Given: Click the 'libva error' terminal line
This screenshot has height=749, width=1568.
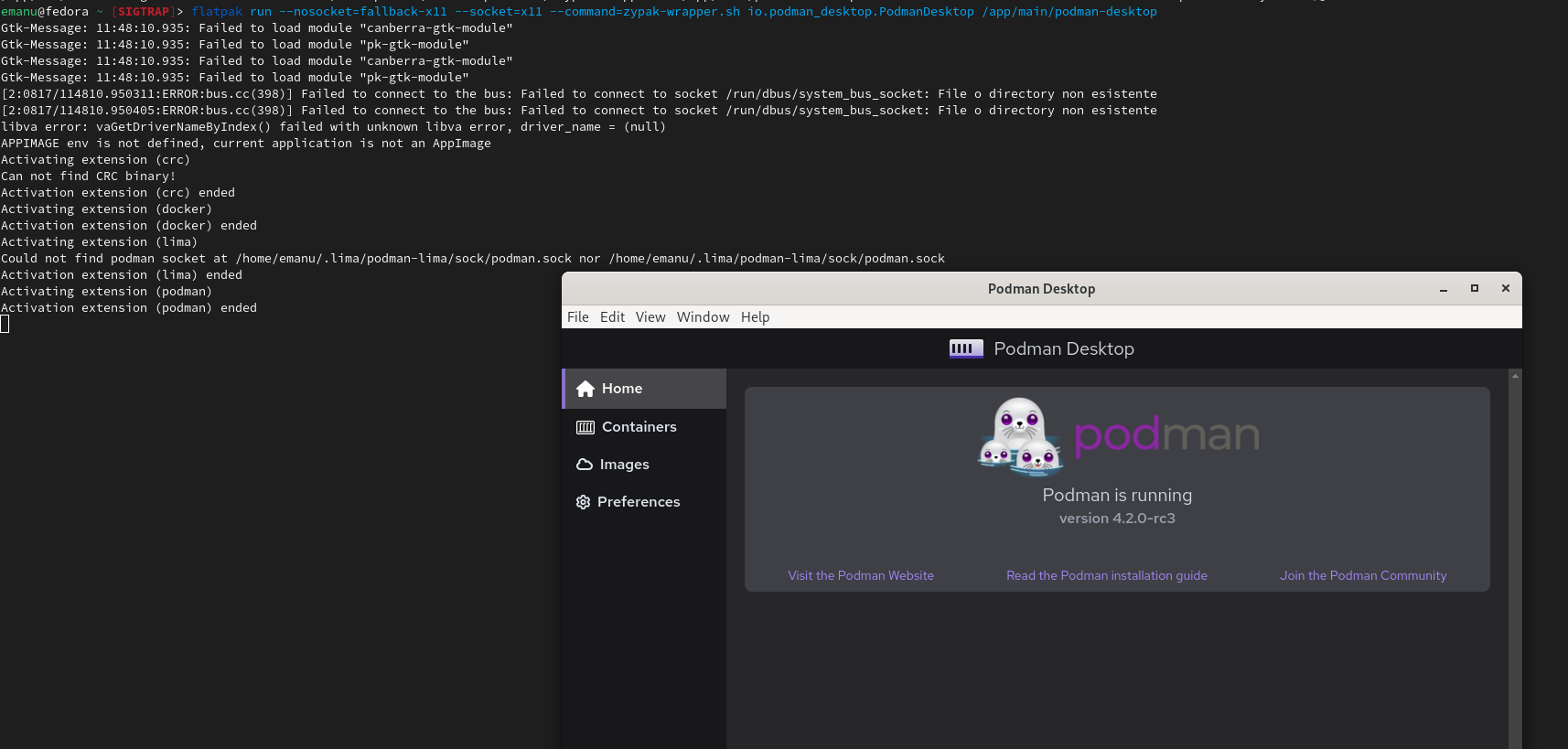Looking at the screenshot, I should pyautogui.click(x=334, y=127).
